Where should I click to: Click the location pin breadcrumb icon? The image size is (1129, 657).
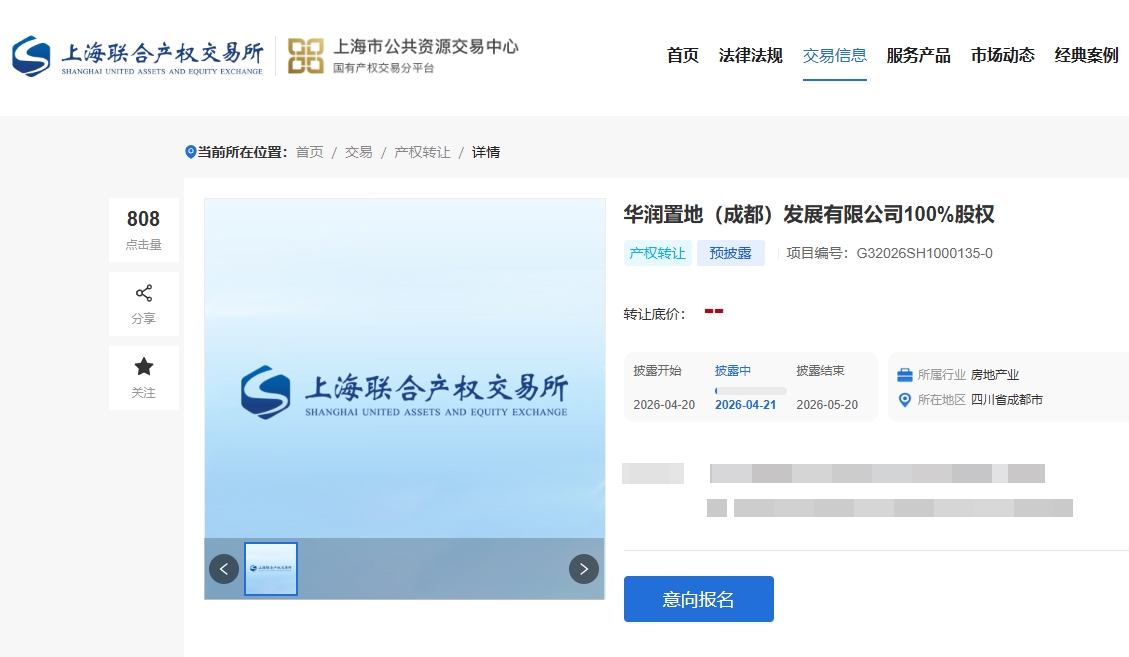[x=191, y=152]
